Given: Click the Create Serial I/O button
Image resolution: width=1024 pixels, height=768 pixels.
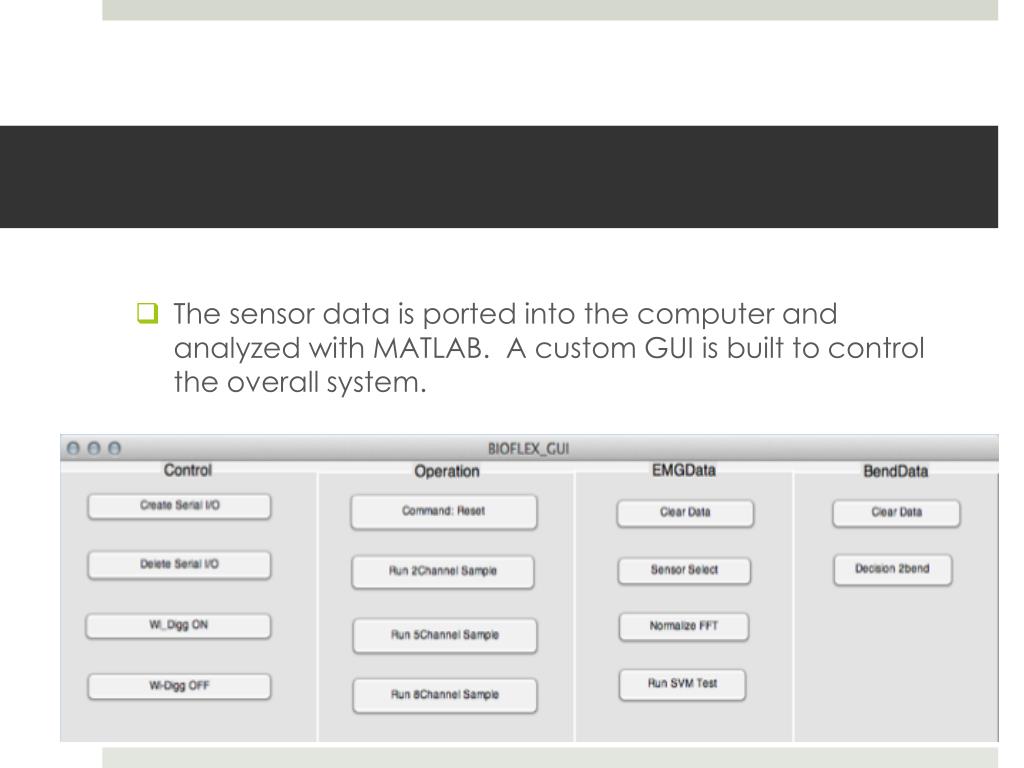Looking at the screenshot, I should [x=179, y=506].
